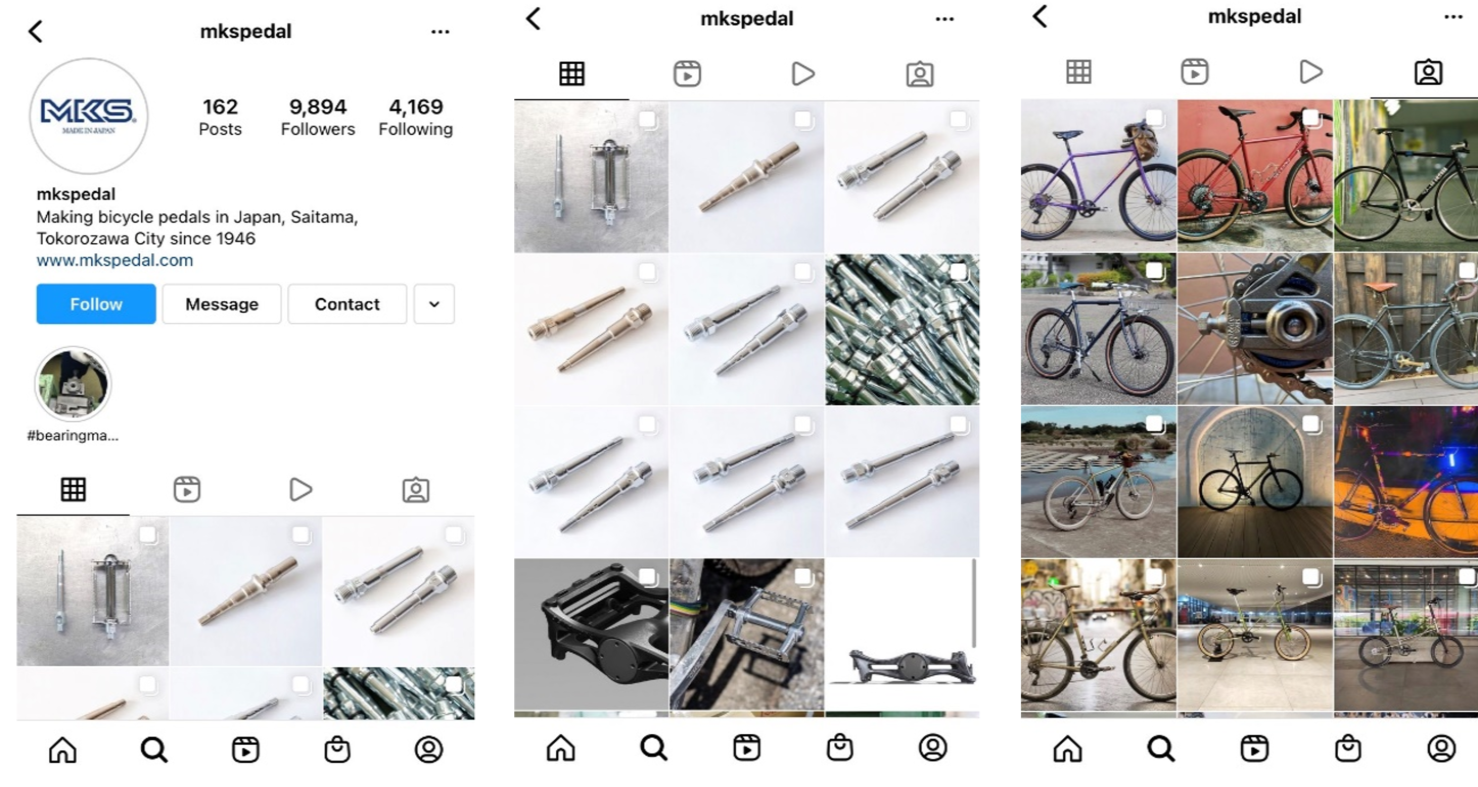This screenshot has width=1478, height=787.
Task: Open Reels tab icon in left profile
Action: tap(187, 489)
